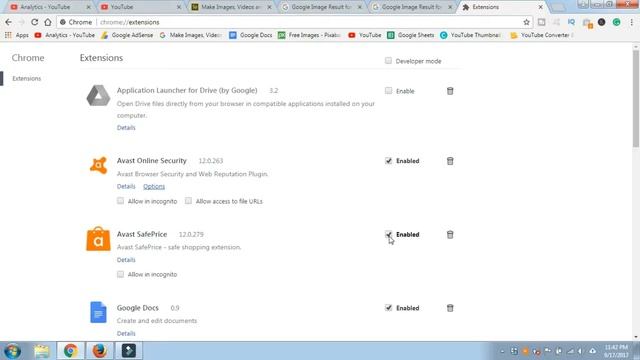This screenshot has height=360, width=640.
Task: Launch Firefox from the taskbar
Action: click(99, 351)
